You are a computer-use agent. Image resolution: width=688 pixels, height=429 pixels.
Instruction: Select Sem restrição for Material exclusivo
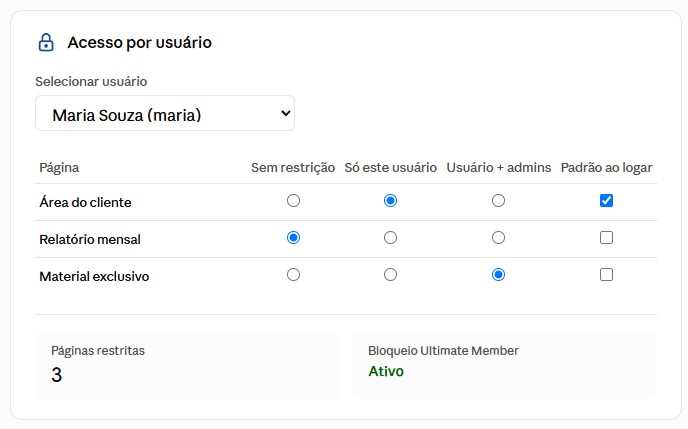[293, 275]
